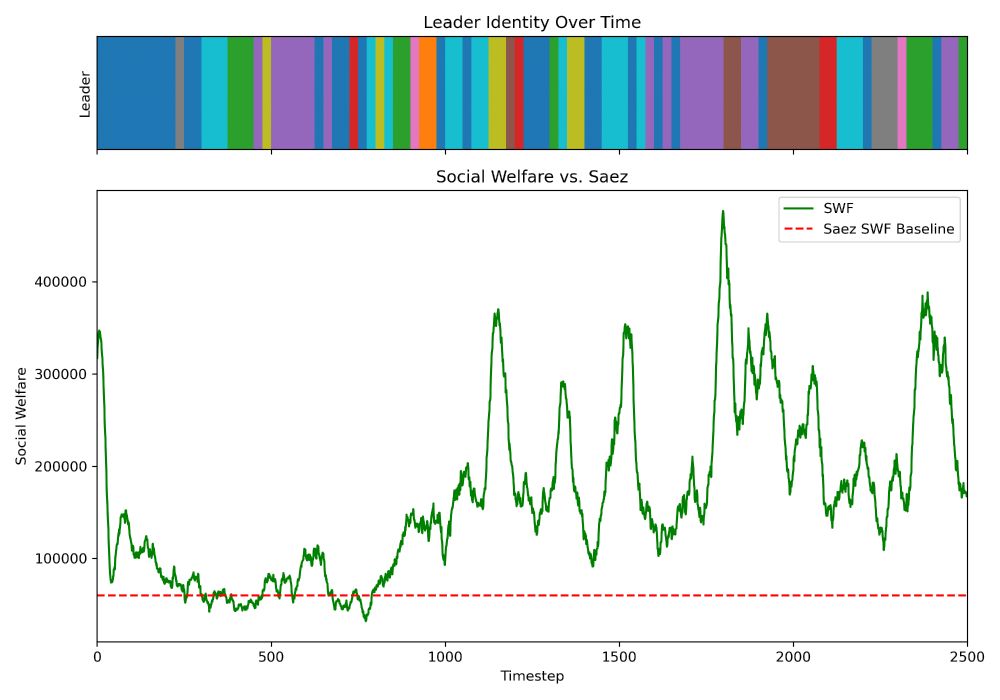Click the 'Leader Identity Over Time' title

point(532,22)
